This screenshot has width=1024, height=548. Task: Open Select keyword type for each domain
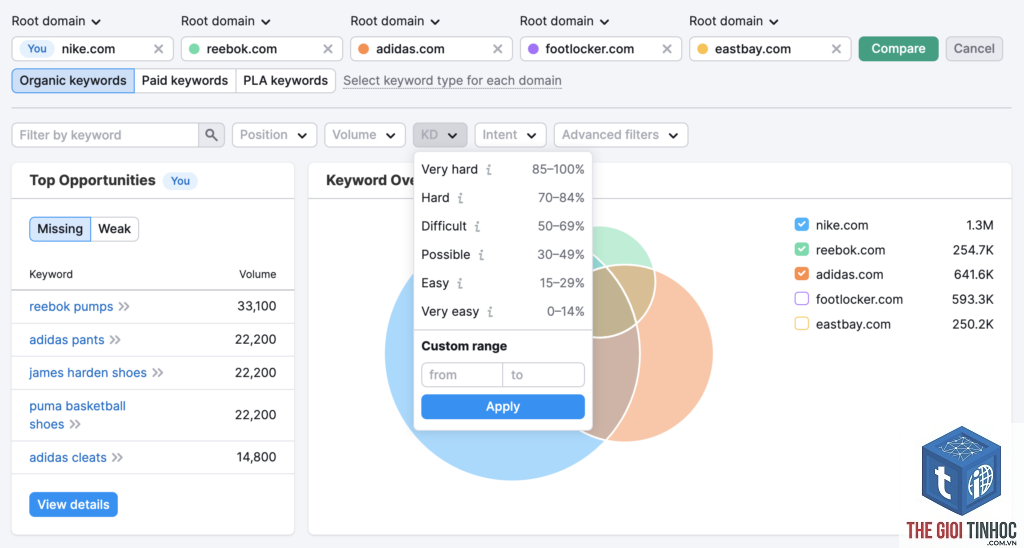(452, 81)
